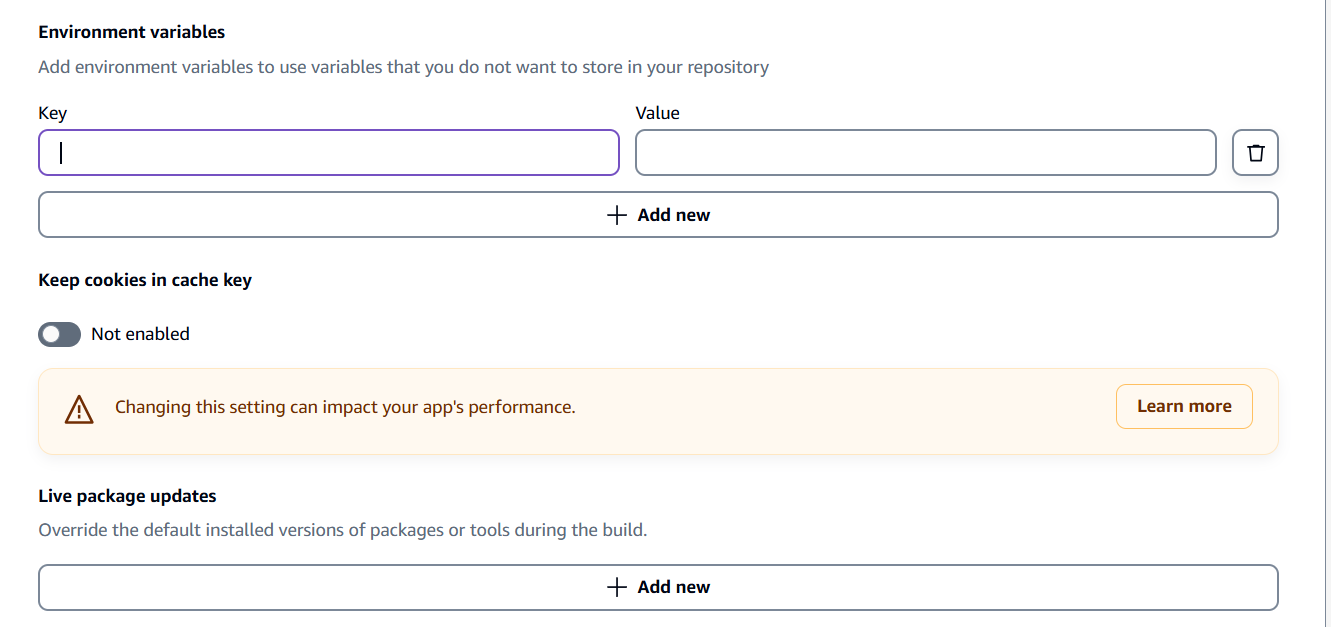Viewport: 1331px width, 627px height.
Task: Click the Not enabled label text
Action: pyautogui.click(x=140, y=333)
